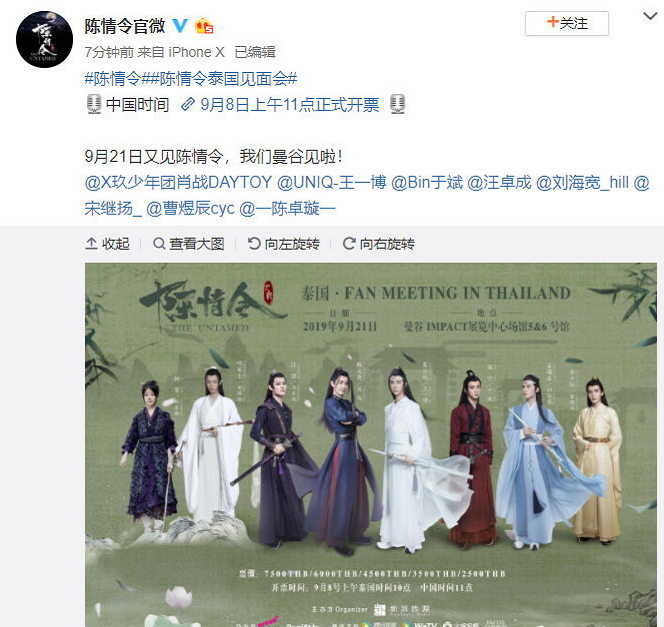The width and height of the screenshot is (664, 627).
Task: Visit @汪卓成 profile mention
Action: point(499,182)
